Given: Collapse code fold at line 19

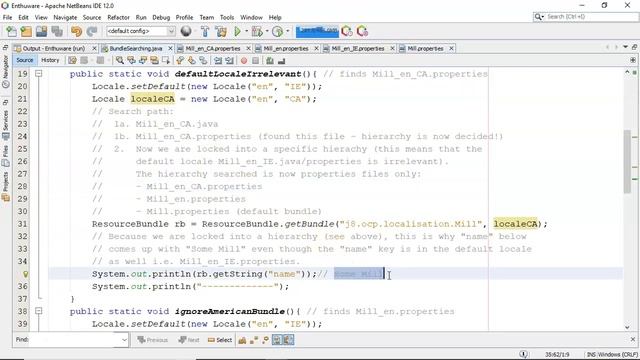Looking at the screenshot, I should [x=38, y=74].
